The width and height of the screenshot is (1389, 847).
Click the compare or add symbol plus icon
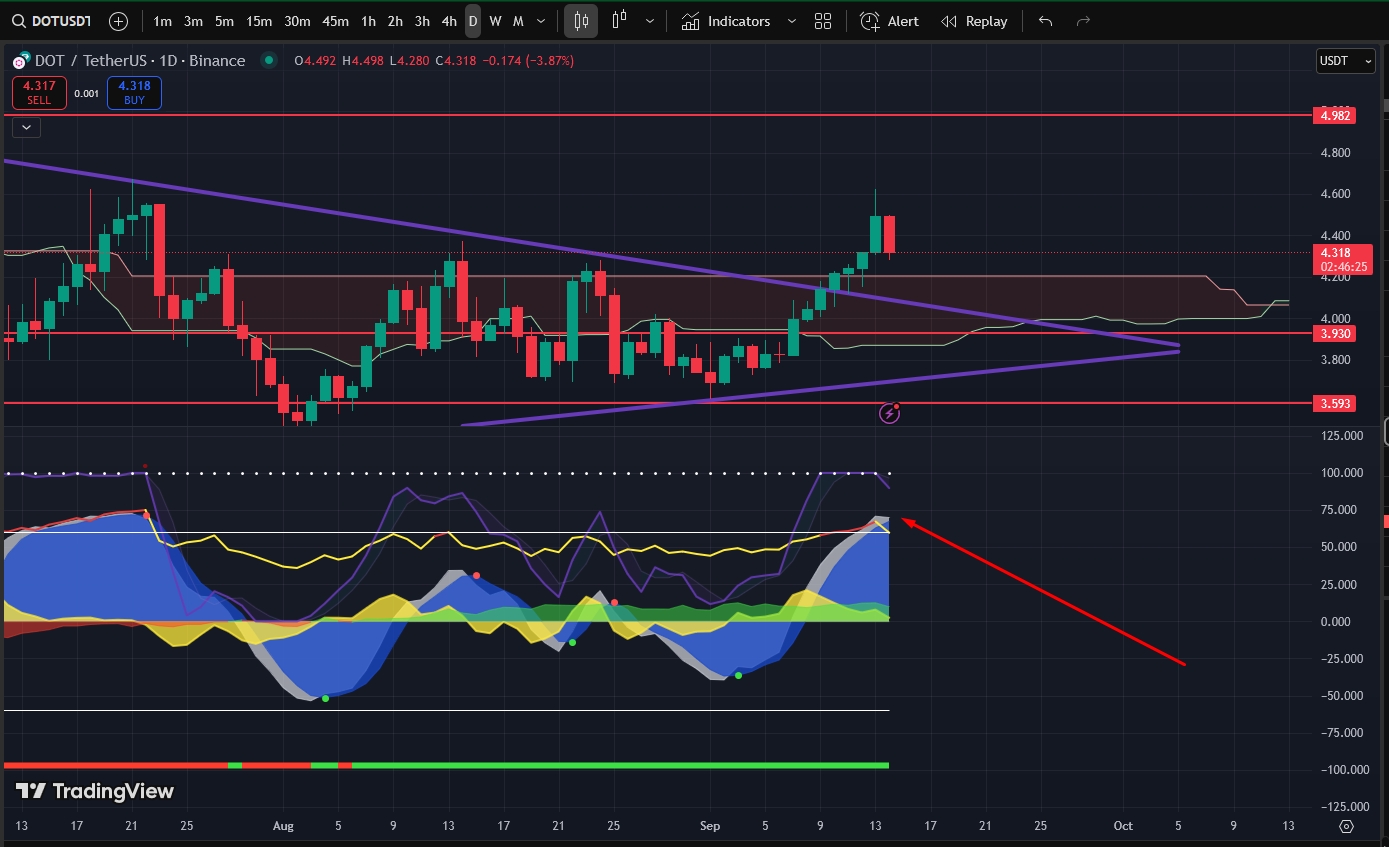pos(118,21)
